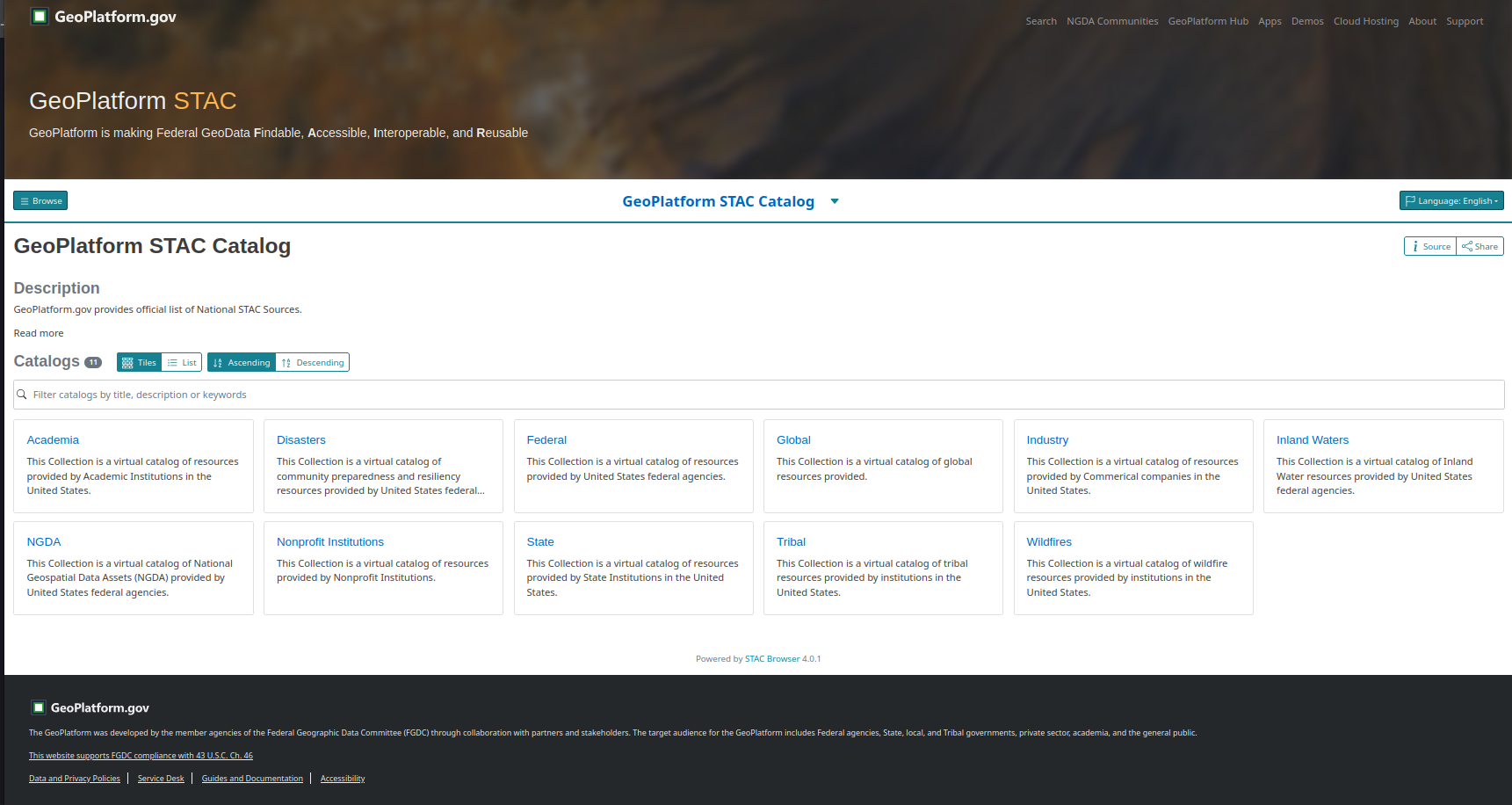Click the "GeoPlatform STAC Catalog" page heading
This screenshot has height=805, width=1512.
152,246
